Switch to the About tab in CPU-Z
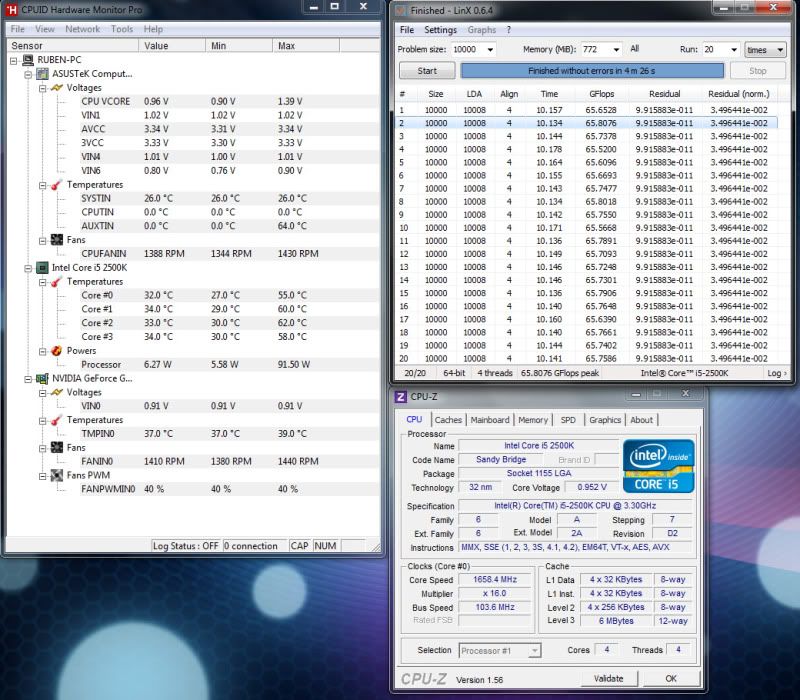The image size is (800, 700). tap(641, 420)
